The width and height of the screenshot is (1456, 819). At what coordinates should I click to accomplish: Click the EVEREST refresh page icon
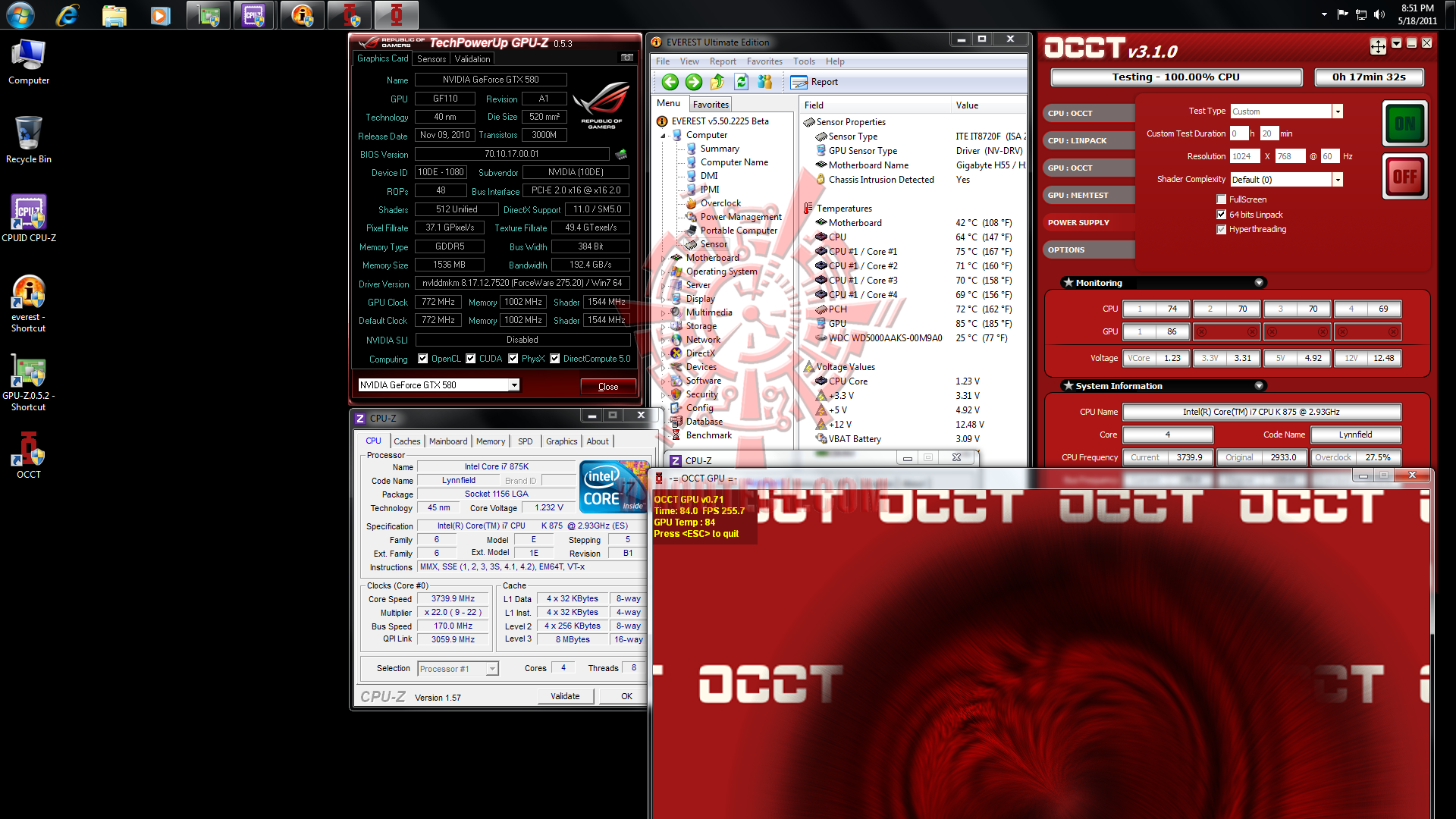(x=741, y=82)
